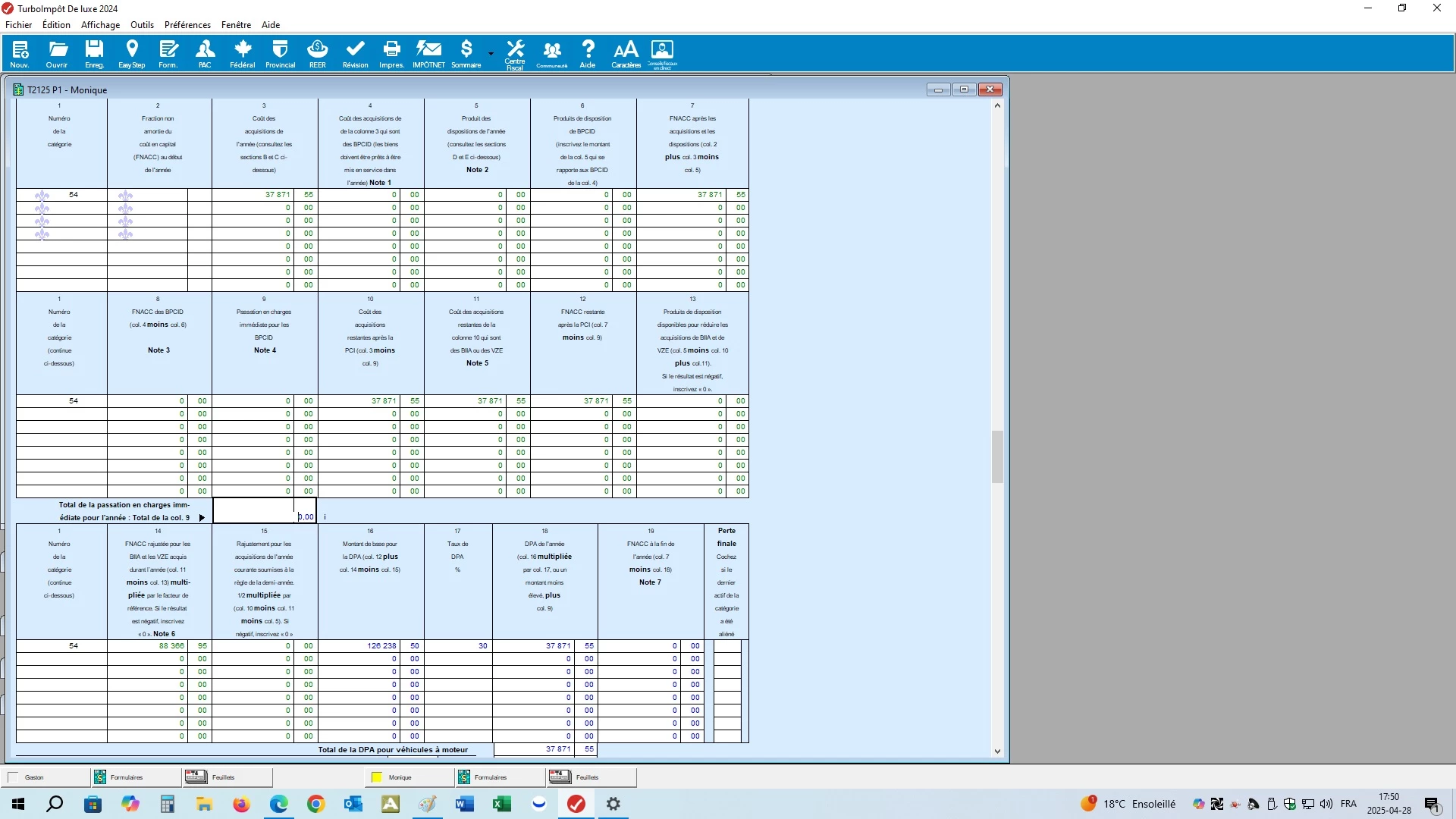
Task: Expand the Sommaire dropdown arrow
Action: [x=491, y=54]
